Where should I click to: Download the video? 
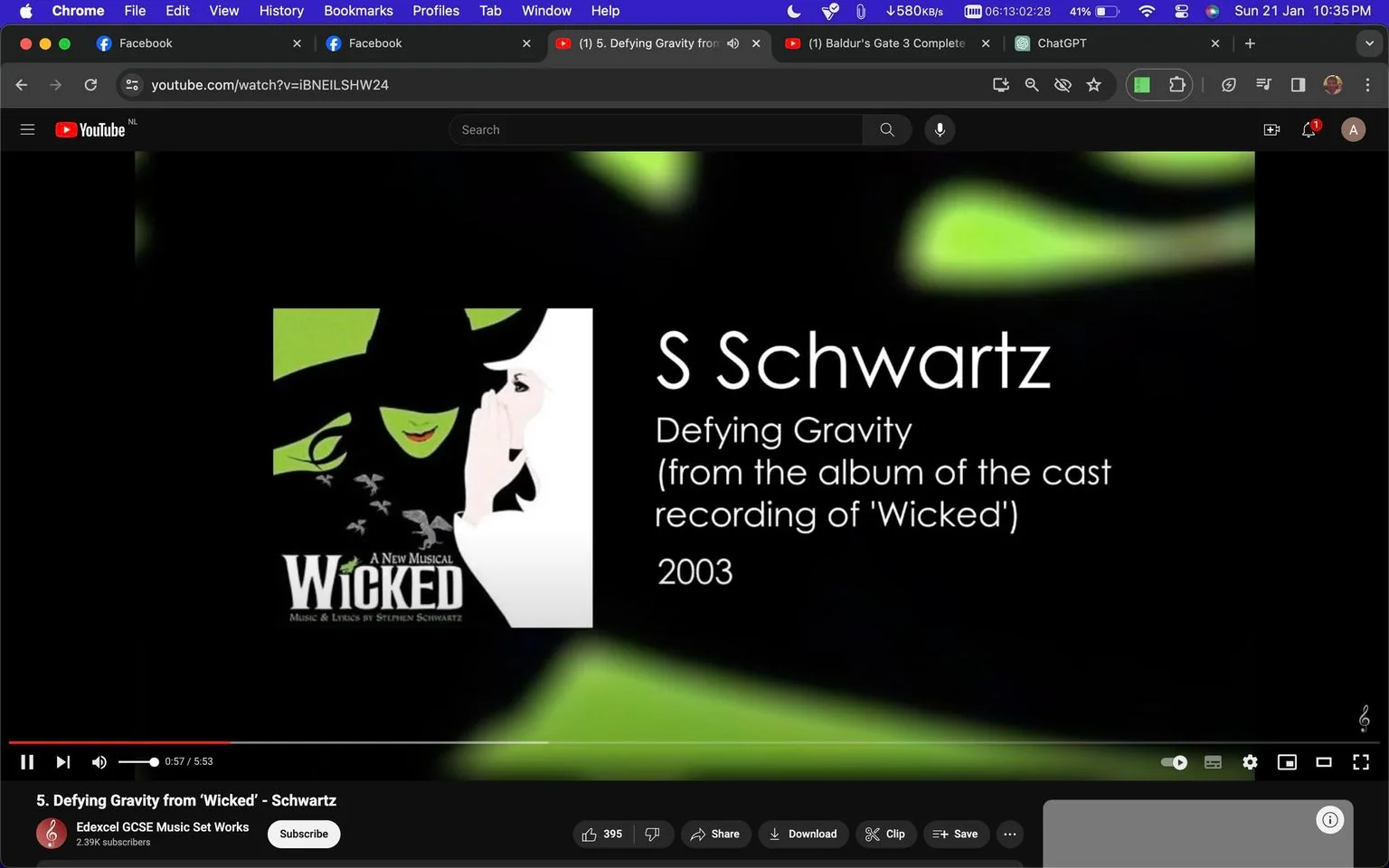point(803,834)
